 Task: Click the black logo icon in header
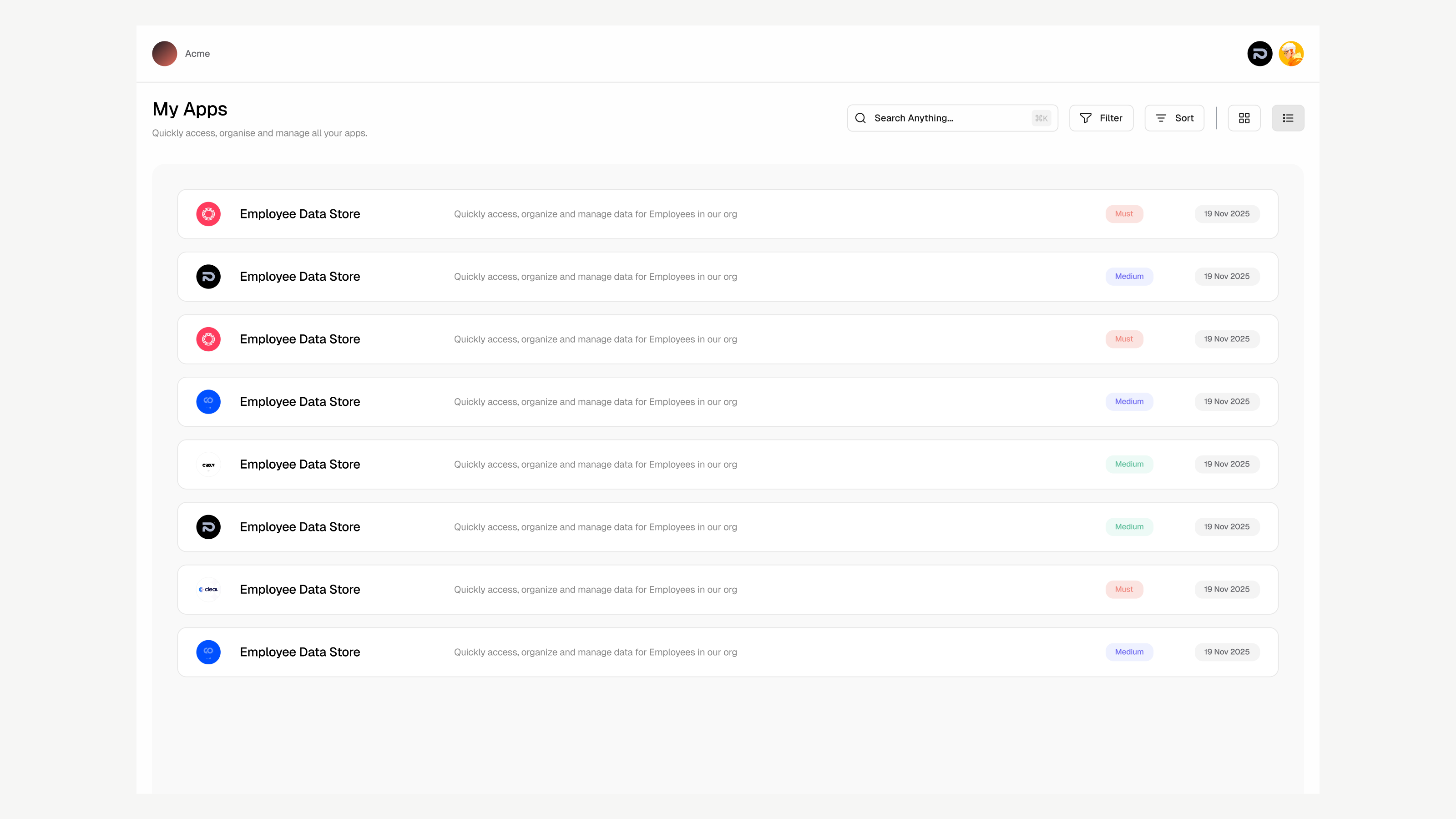tap(1259, 54)
